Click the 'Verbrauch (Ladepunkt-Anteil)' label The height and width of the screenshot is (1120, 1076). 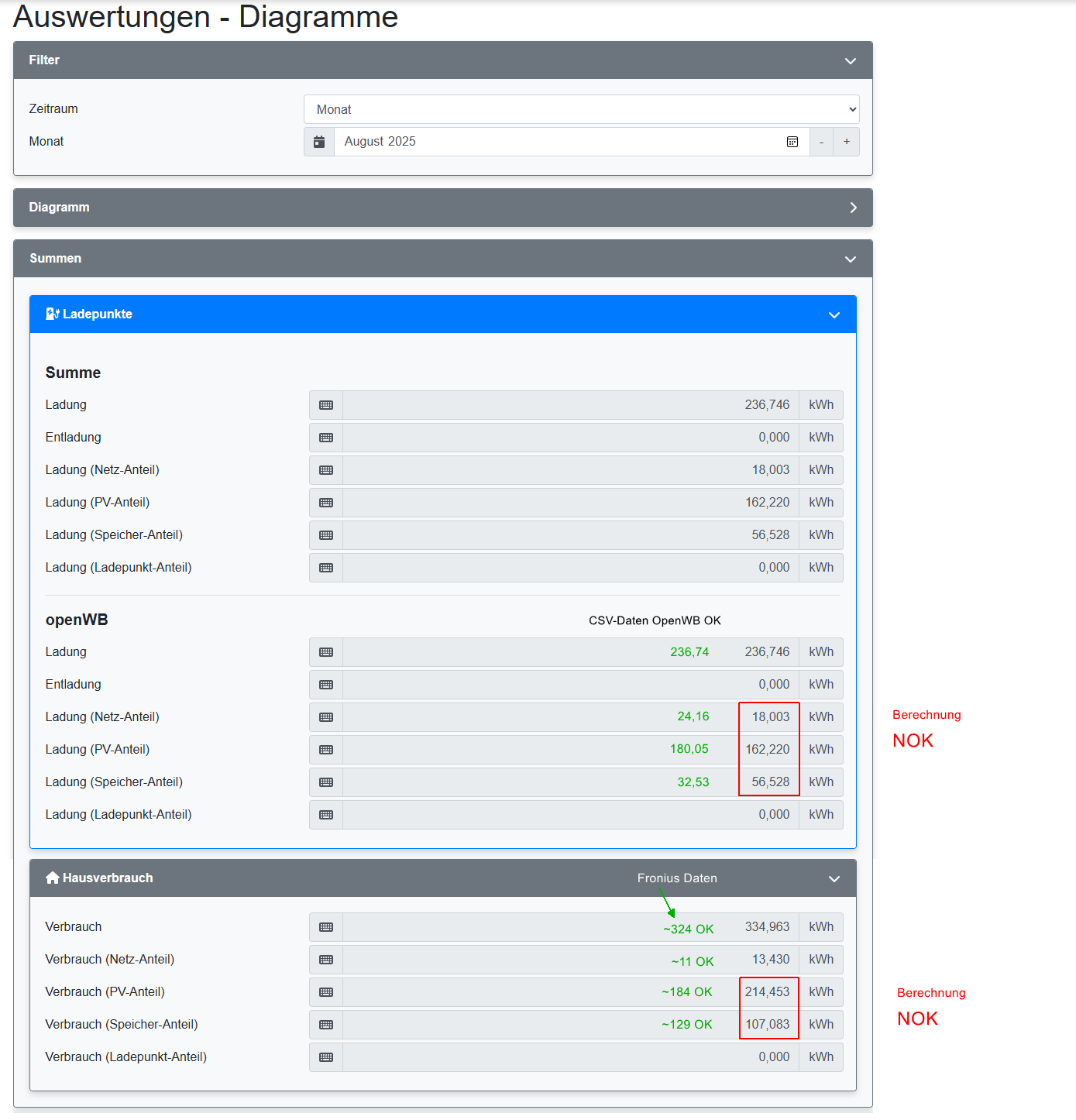point(126,1057)
